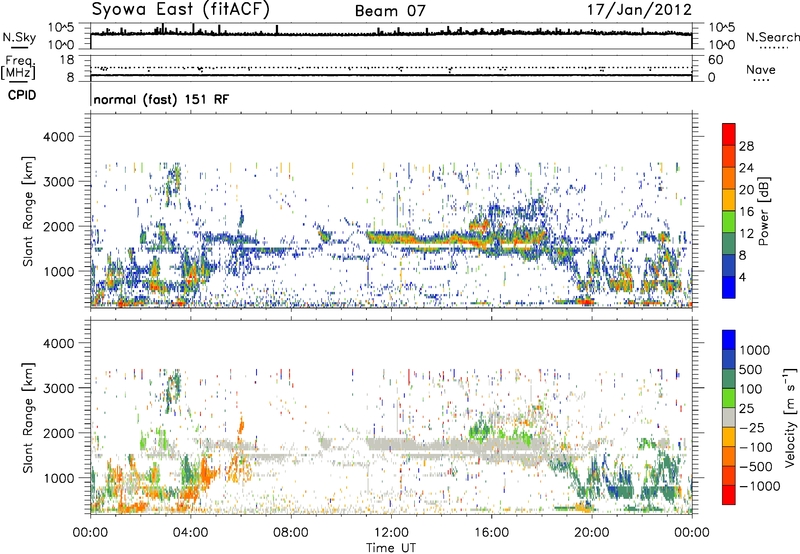The image size is (800, 554).
Task: Pick the Power colorbar segment between 8 and 12
Action: (x=729, y=244)
